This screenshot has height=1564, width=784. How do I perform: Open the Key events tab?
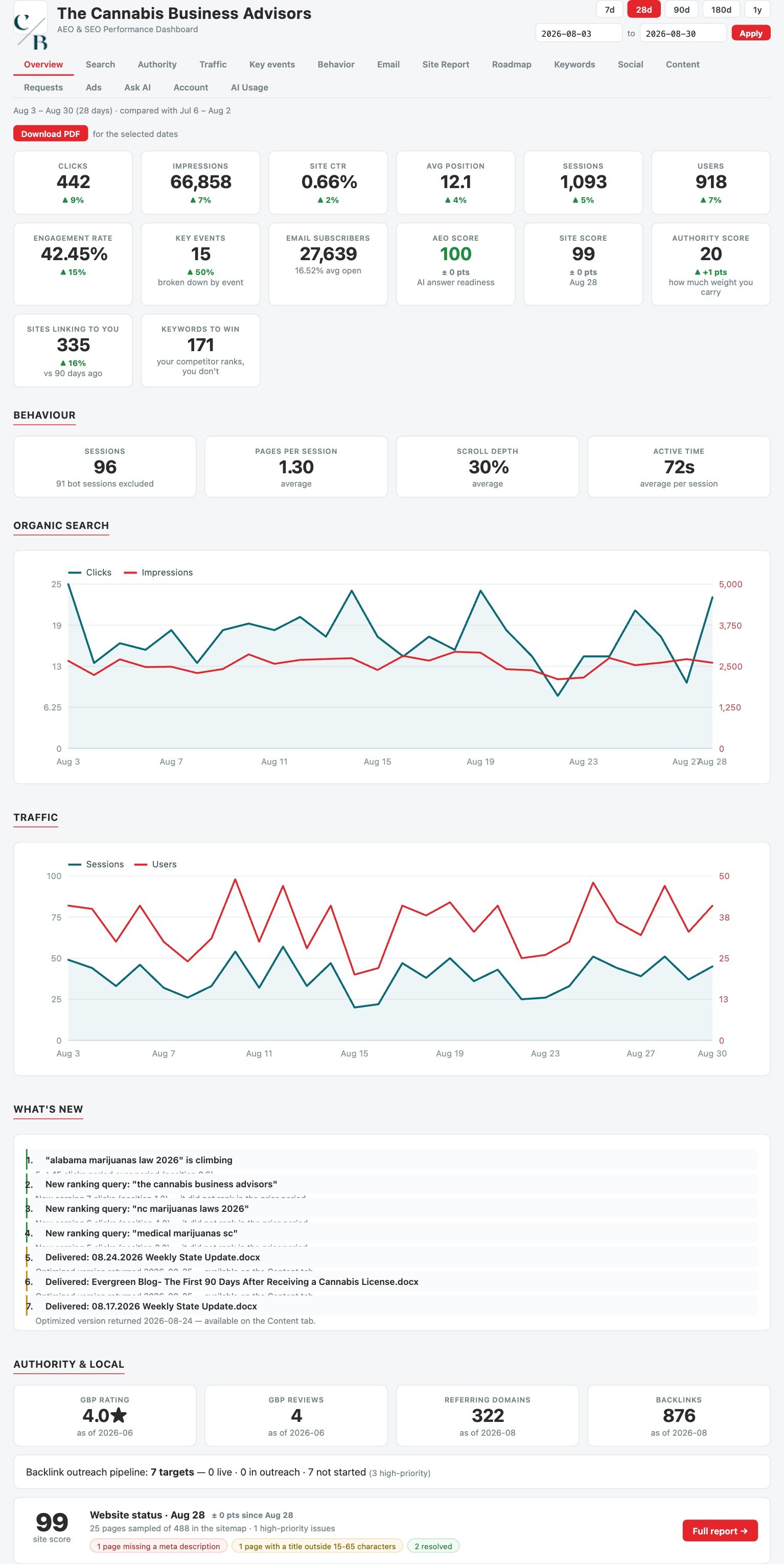click(x=272, y=64)
